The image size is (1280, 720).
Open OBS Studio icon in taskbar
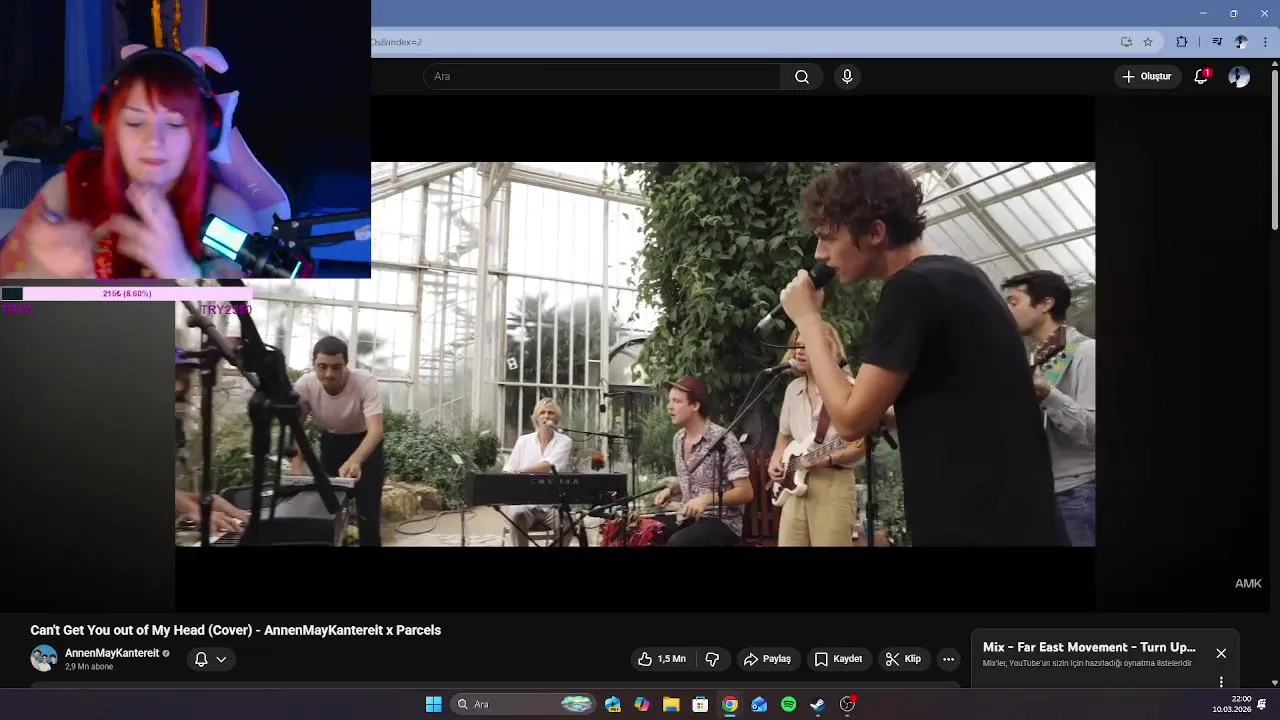pos(847,704)
